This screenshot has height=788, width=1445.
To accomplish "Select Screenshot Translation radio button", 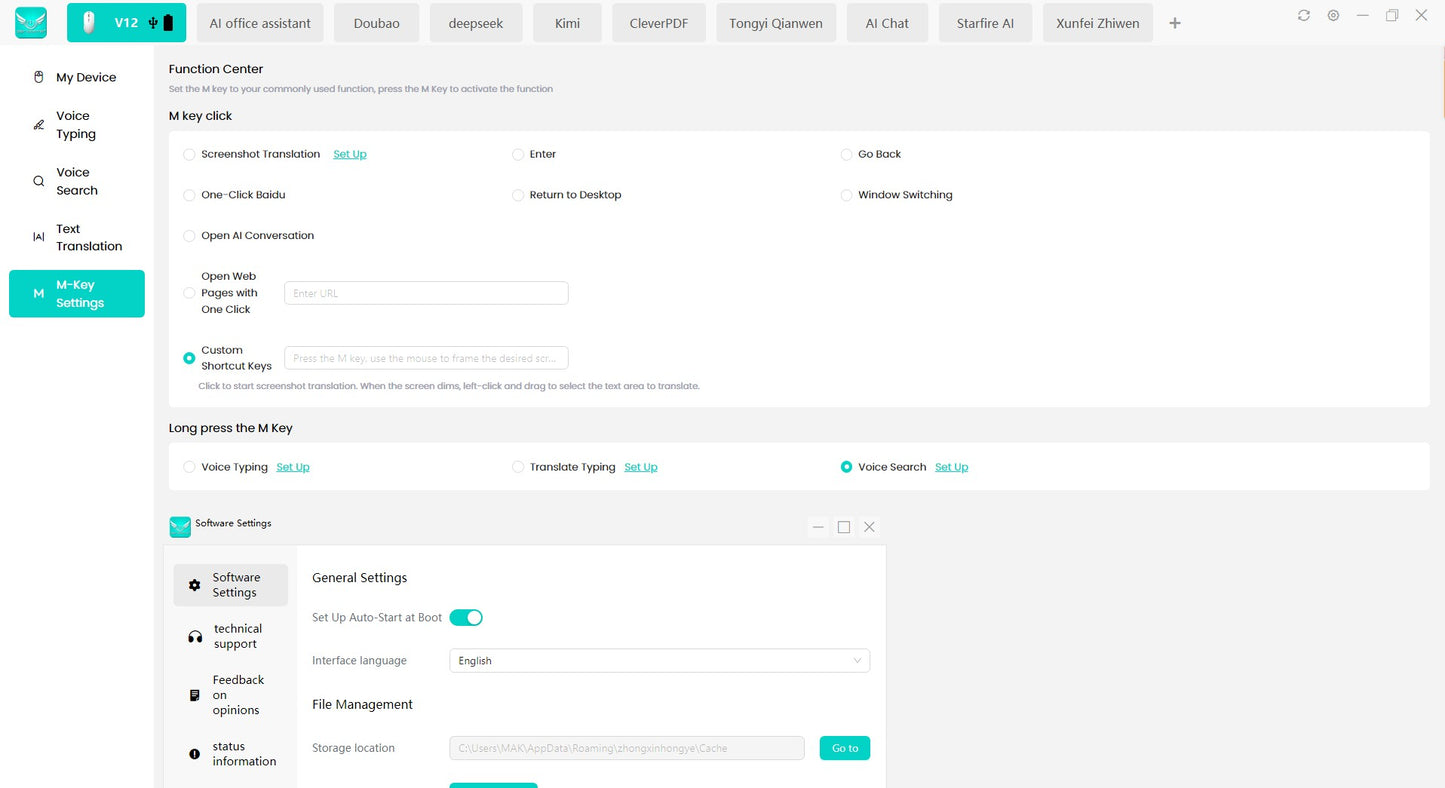I will (189, 155).
